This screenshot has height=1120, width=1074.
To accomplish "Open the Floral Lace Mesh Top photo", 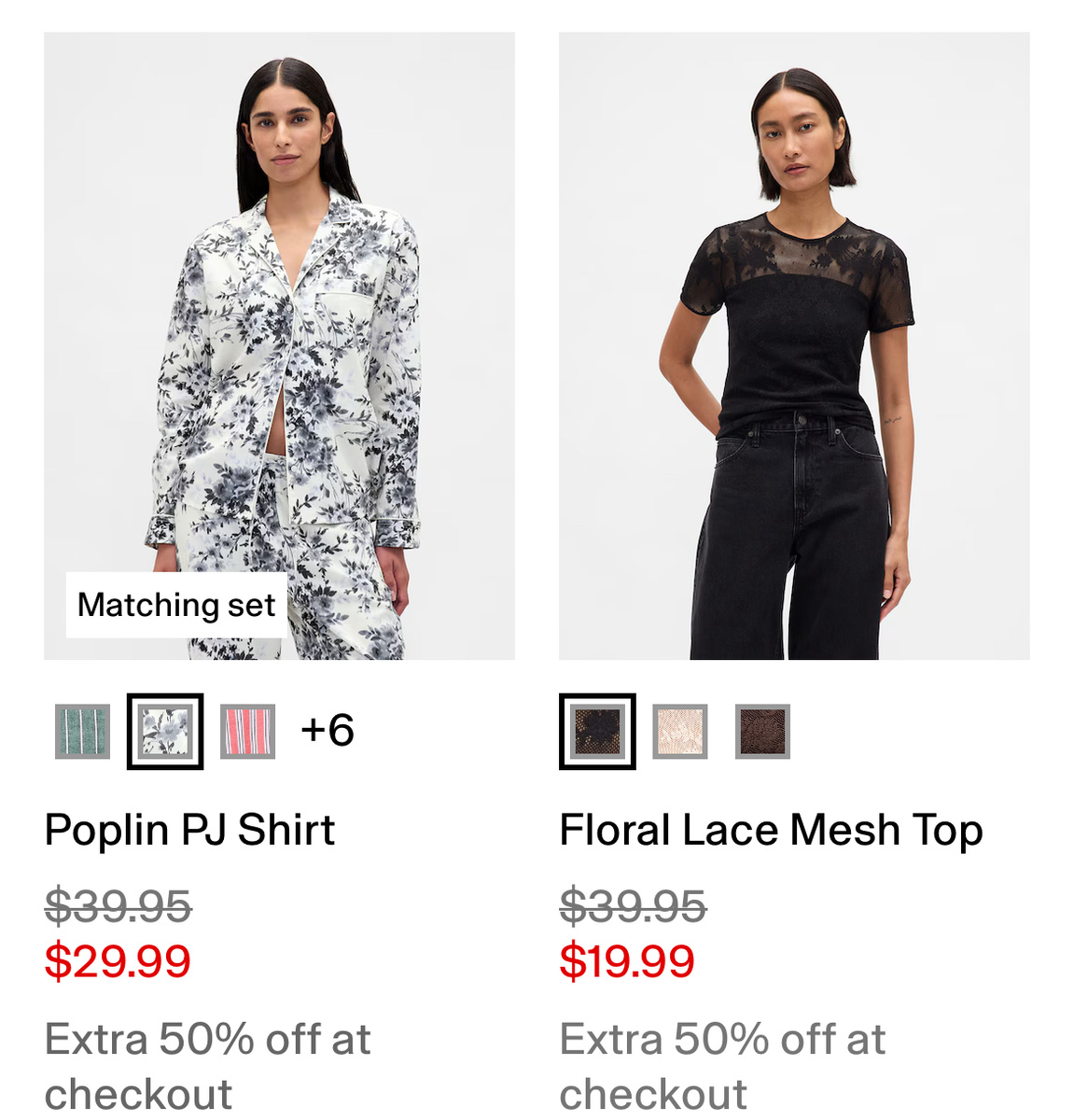I will click(794, 346).
